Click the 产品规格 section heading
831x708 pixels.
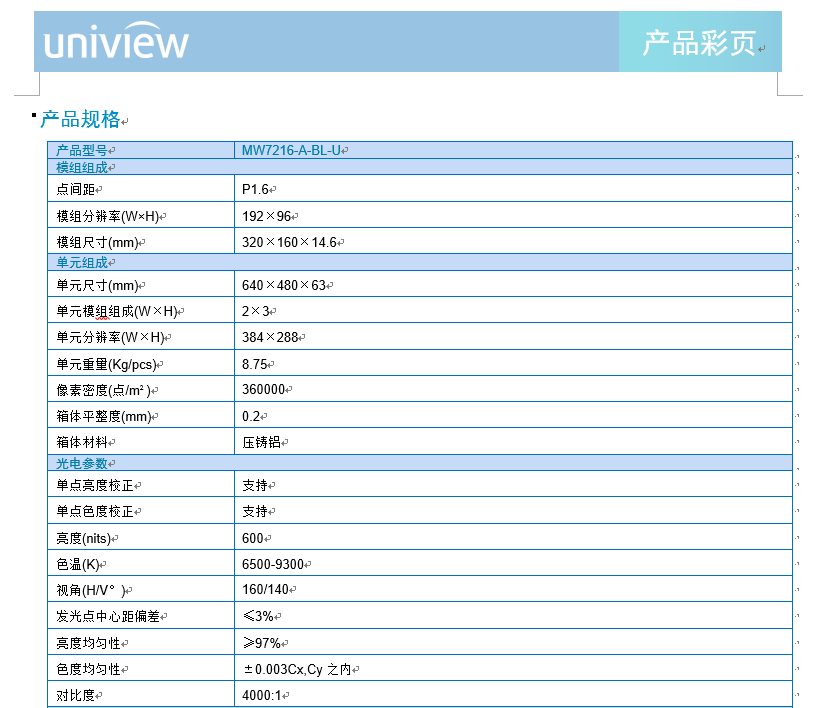click(x=80, y=120)
